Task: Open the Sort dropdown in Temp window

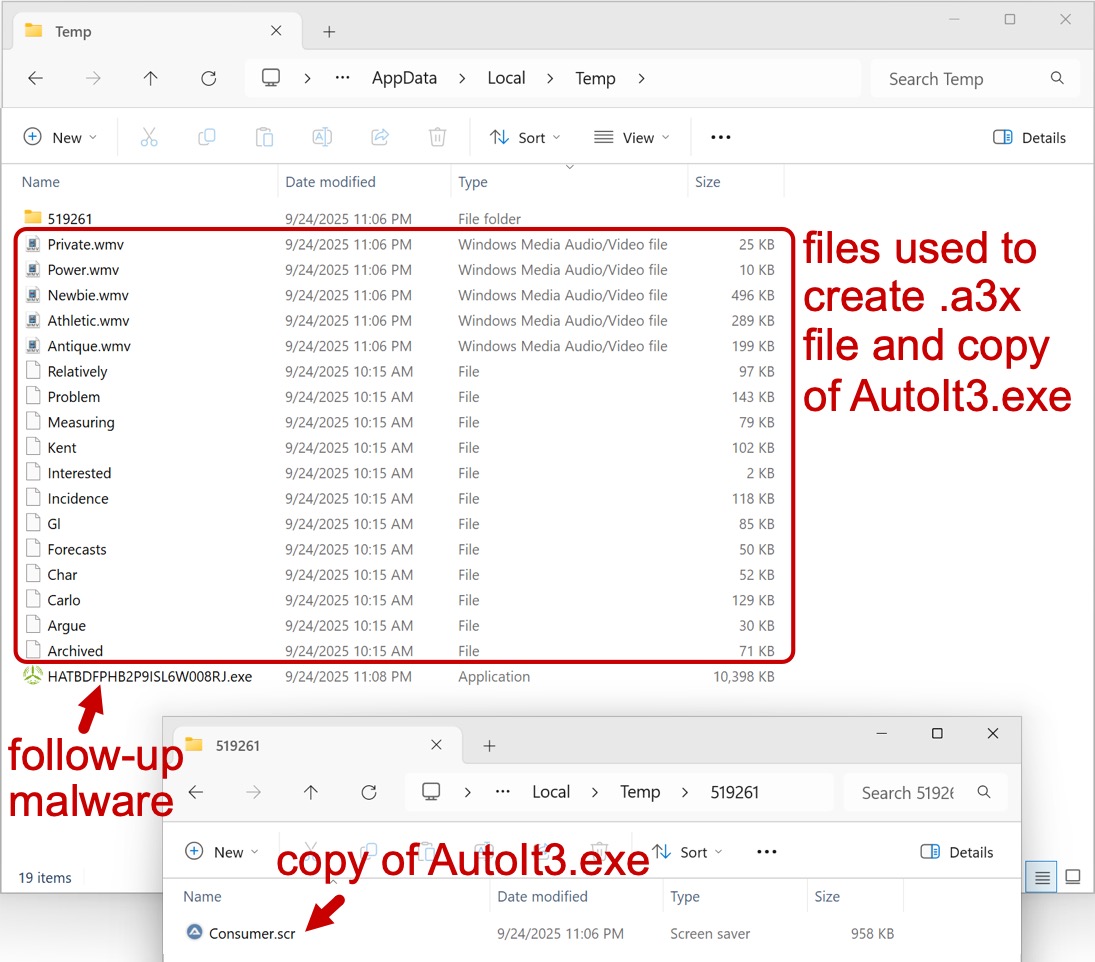Action: [525, 138]
